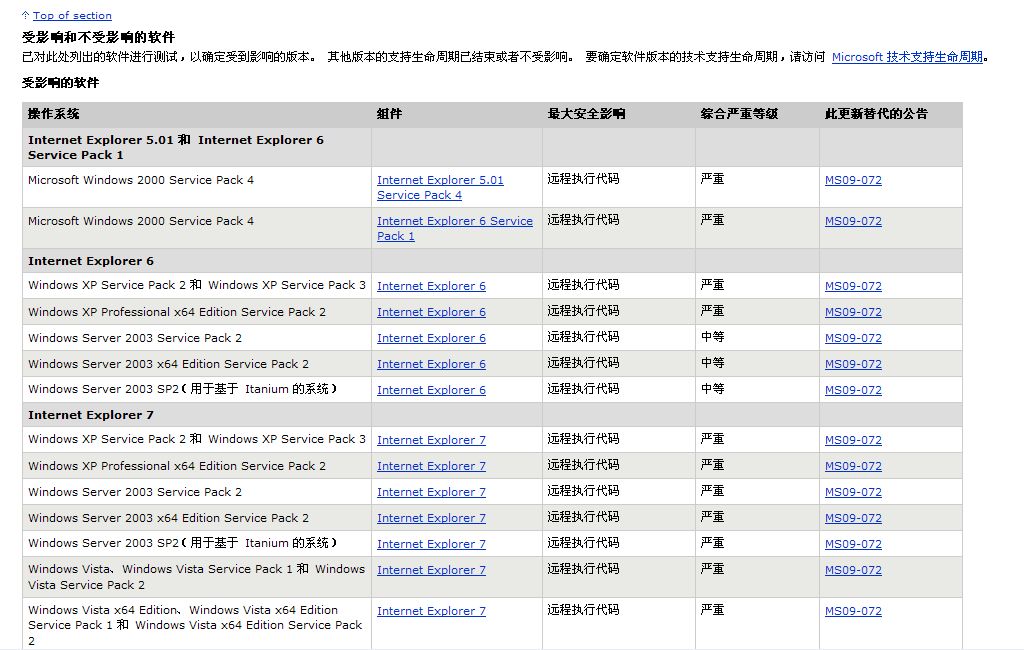Open Internet Explorer 7 link for Server 2003 x64 Edition

[431, 518]
